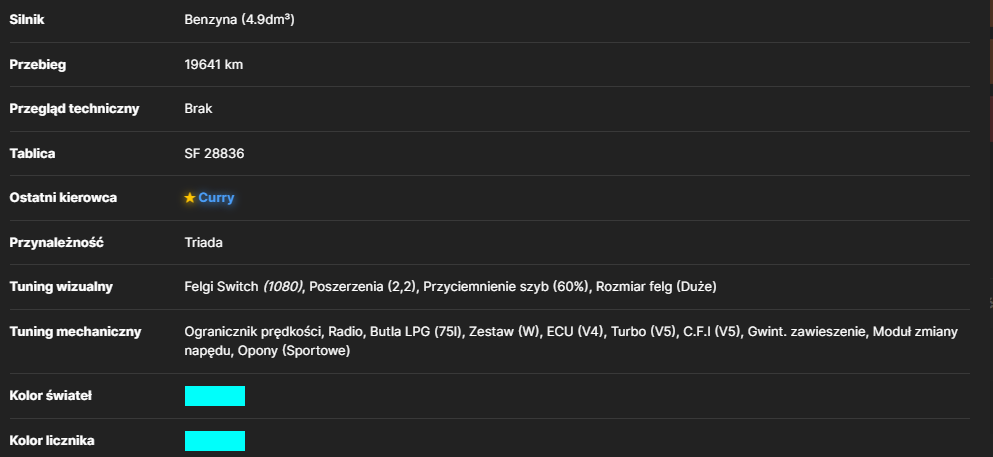Click the 19641 km mileage value
Image resolution: width=993 pixels, height=457 pixels.
point(213,65)
